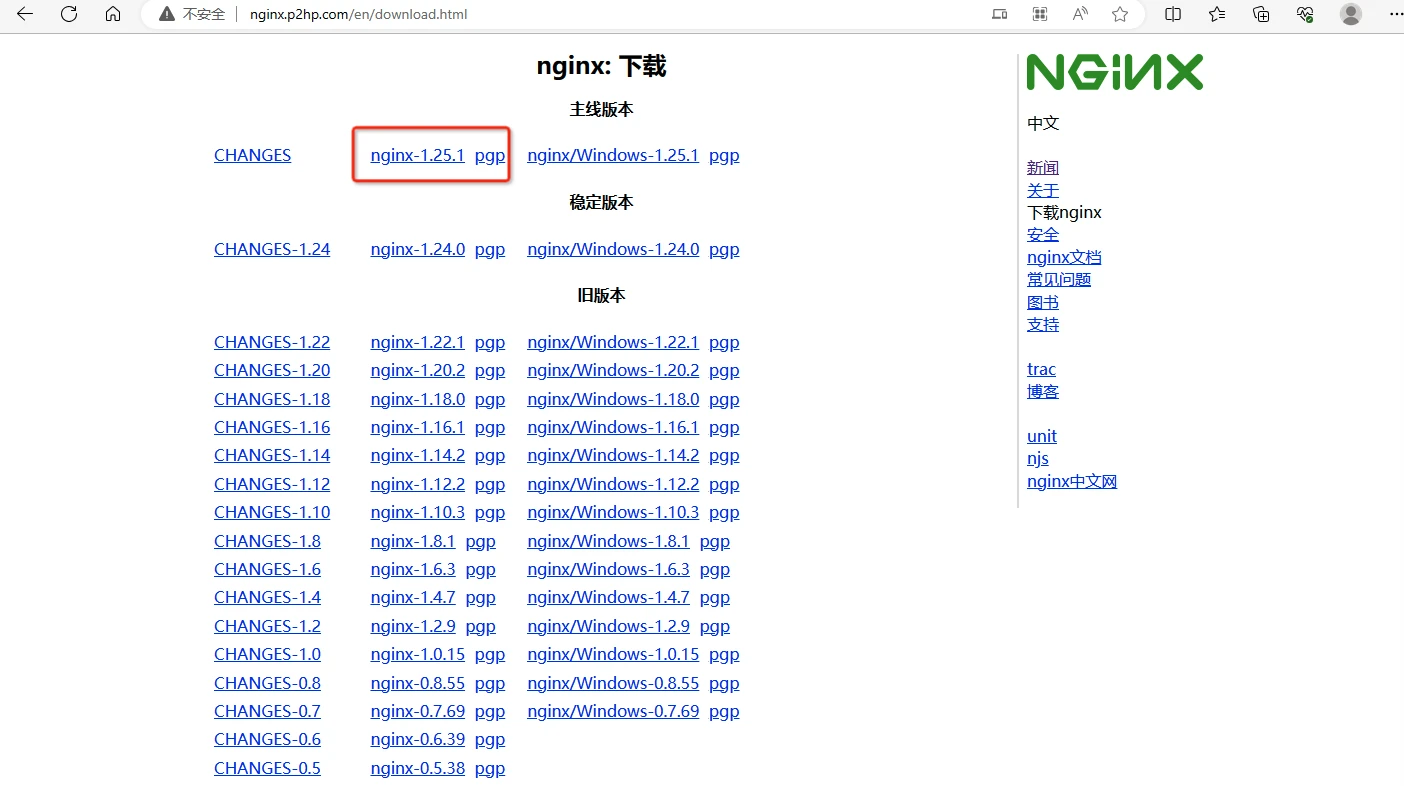Open the Collections icon
The width and height of the screenshot is (1404, 786).
[x=1261, y=14]
